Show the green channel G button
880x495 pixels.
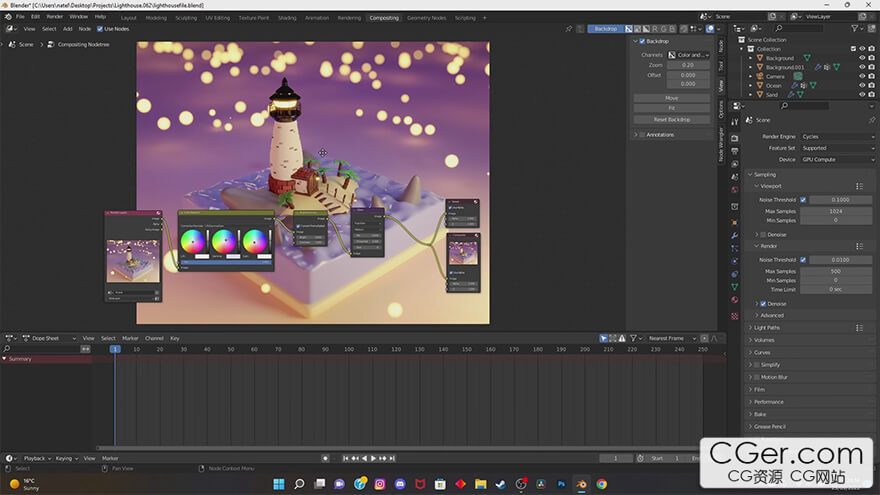click(x=663, y=29)
